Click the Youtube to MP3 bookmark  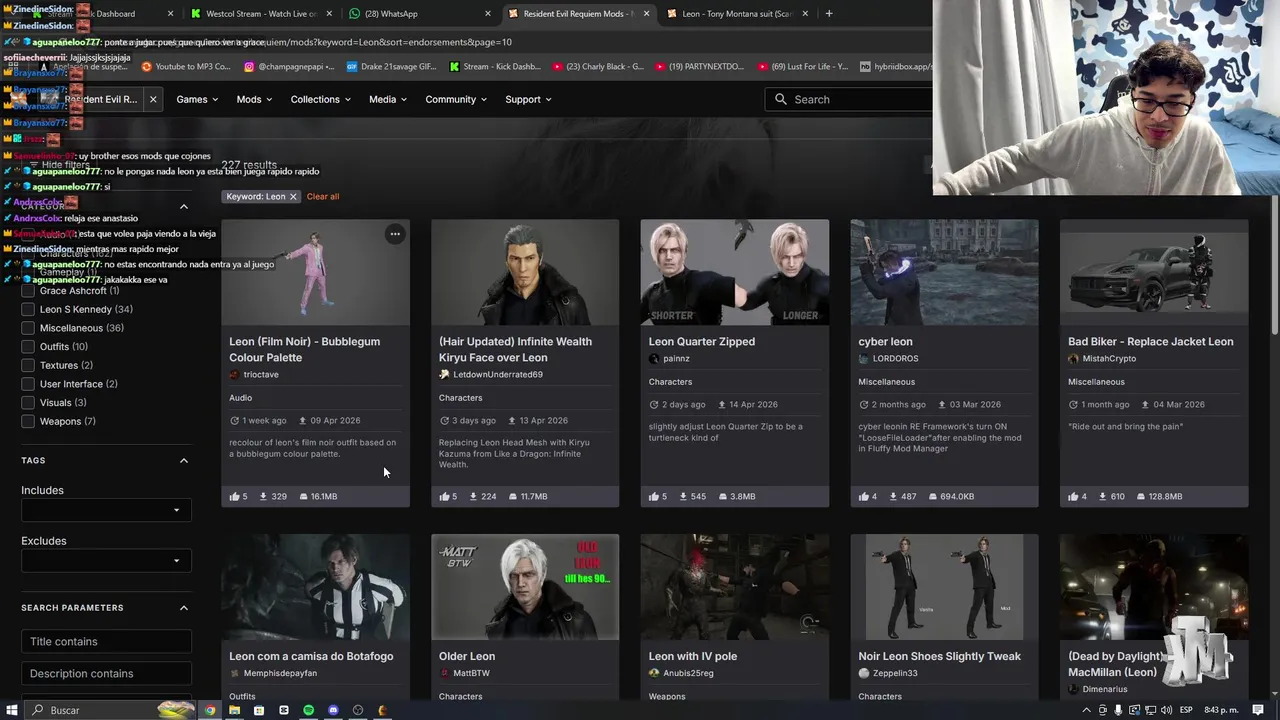tap(186, 67)
